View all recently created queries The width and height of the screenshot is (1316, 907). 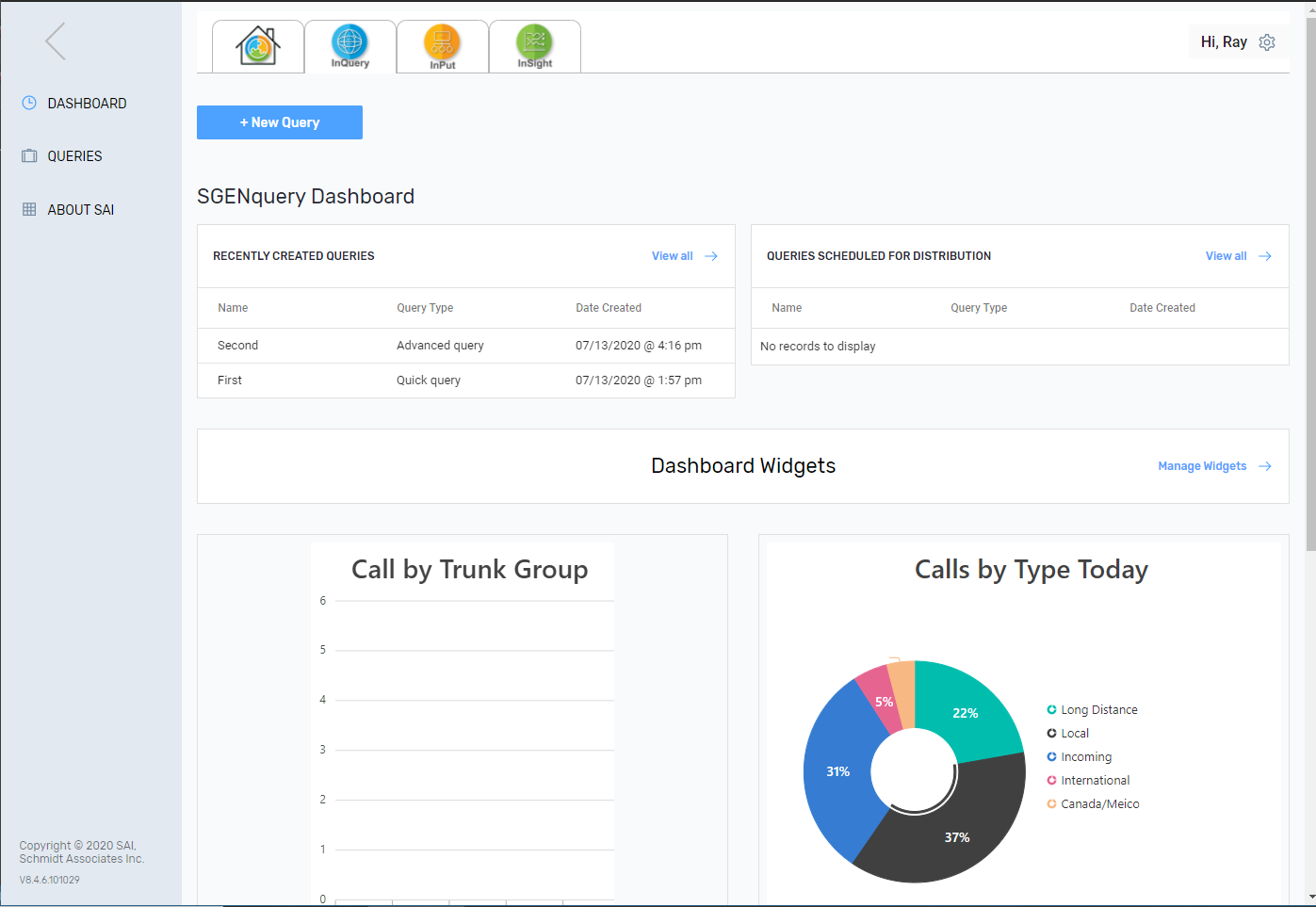click(673, 256)
